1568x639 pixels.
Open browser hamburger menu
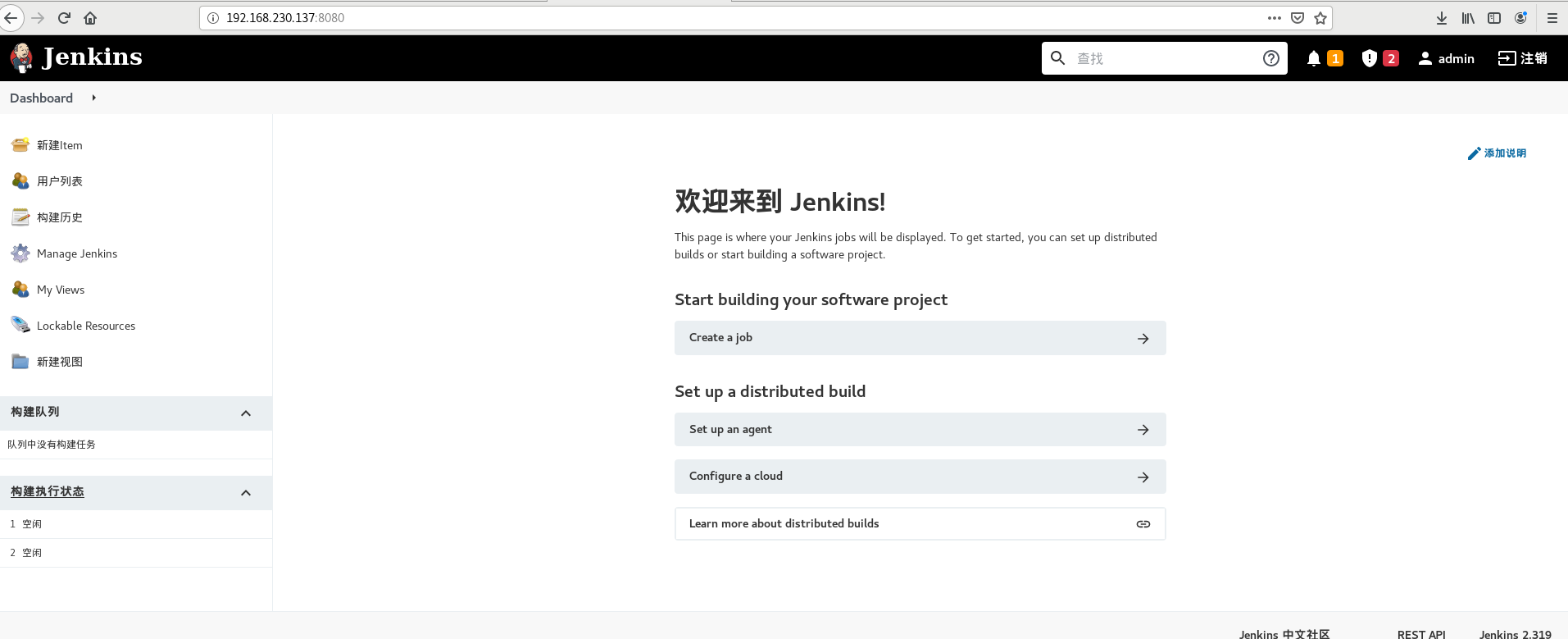click(1552, 18)
